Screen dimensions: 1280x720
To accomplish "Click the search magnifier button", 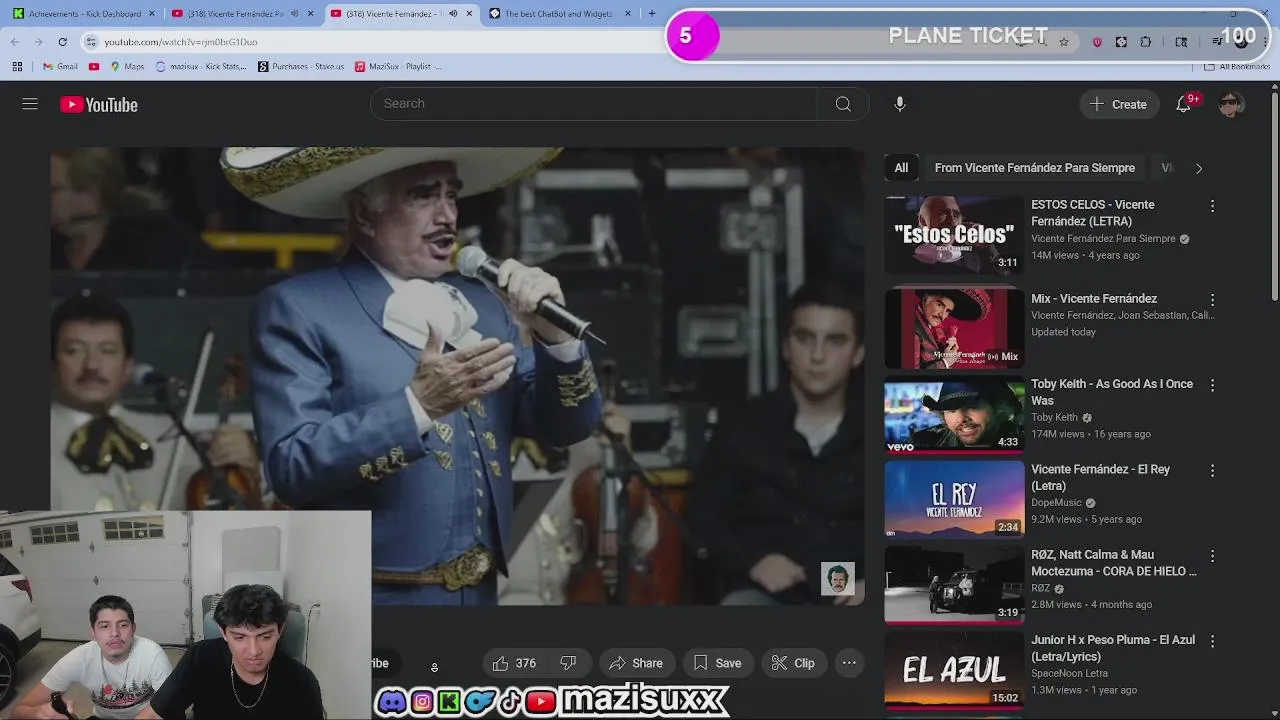I will click(x=843, y=104).
